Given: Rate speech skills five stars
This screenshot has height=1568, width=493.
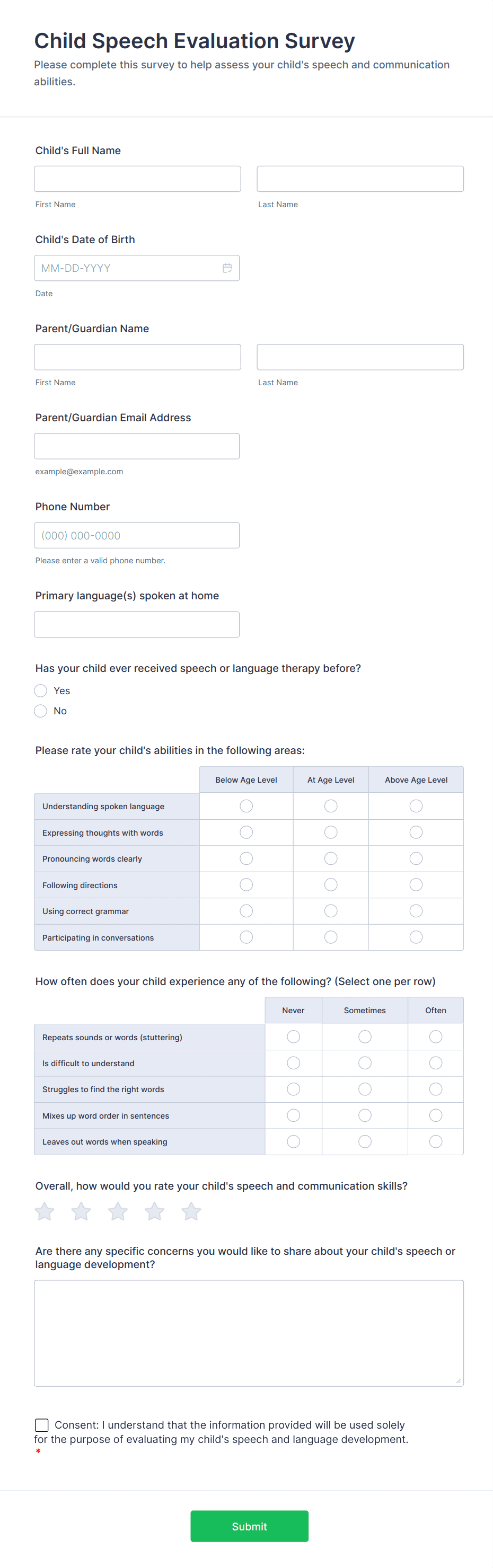Looking at the screenshot, I should [190, 1211].
